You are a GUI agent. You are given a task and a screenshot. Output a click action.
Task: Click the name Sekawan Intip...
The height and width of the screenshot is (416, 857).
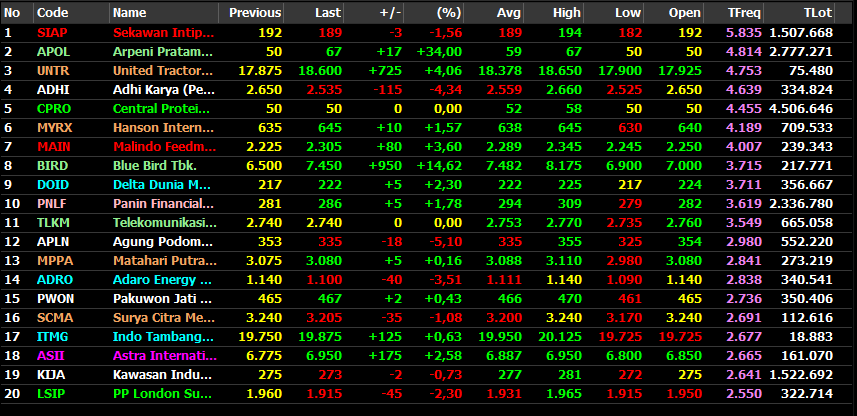164,33
